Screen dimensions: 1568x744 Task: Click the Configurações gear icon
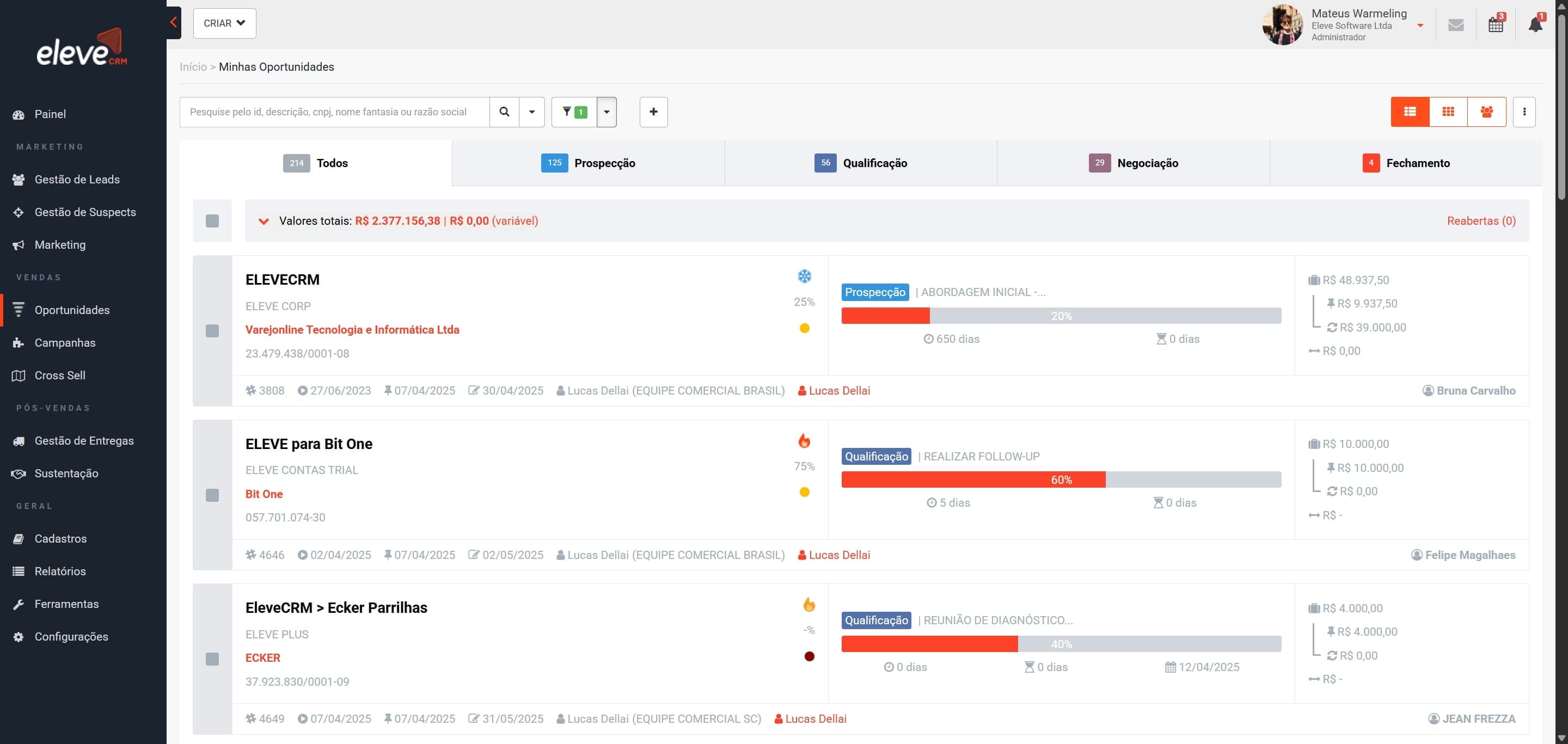point(19,637)
